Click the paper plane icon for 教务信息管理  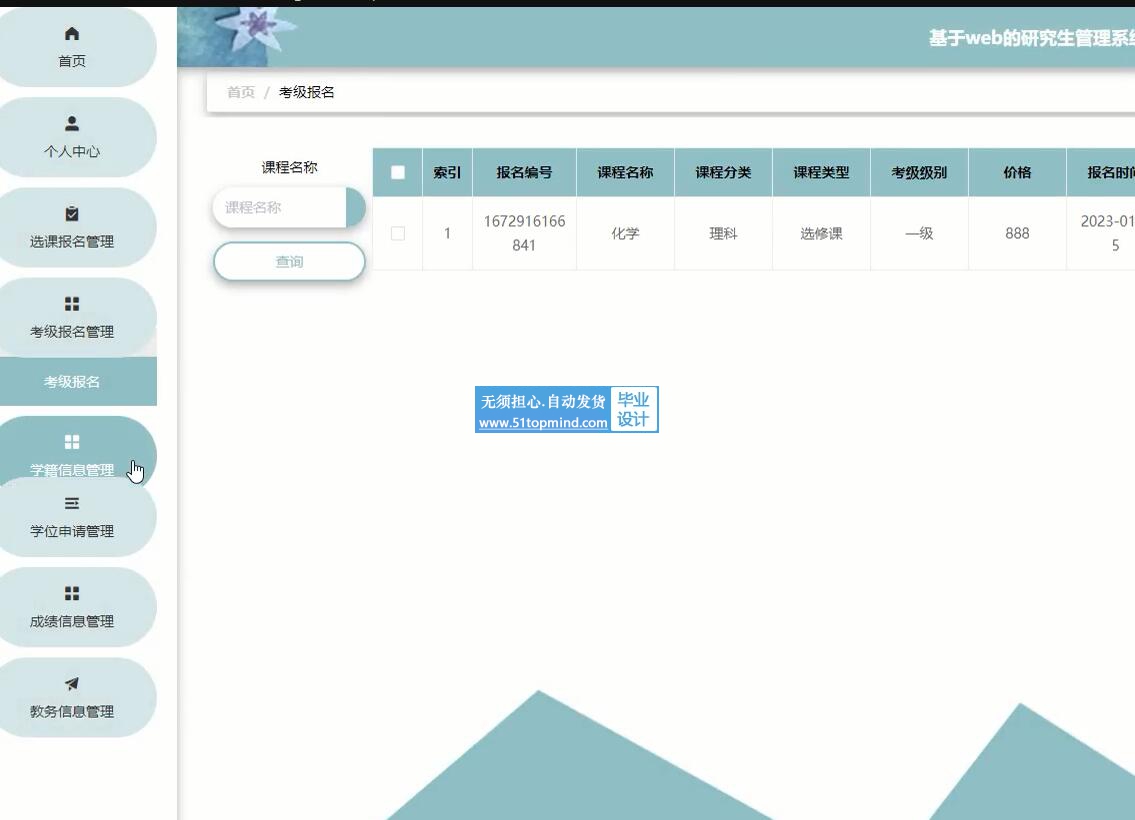[x=72, y=684]
